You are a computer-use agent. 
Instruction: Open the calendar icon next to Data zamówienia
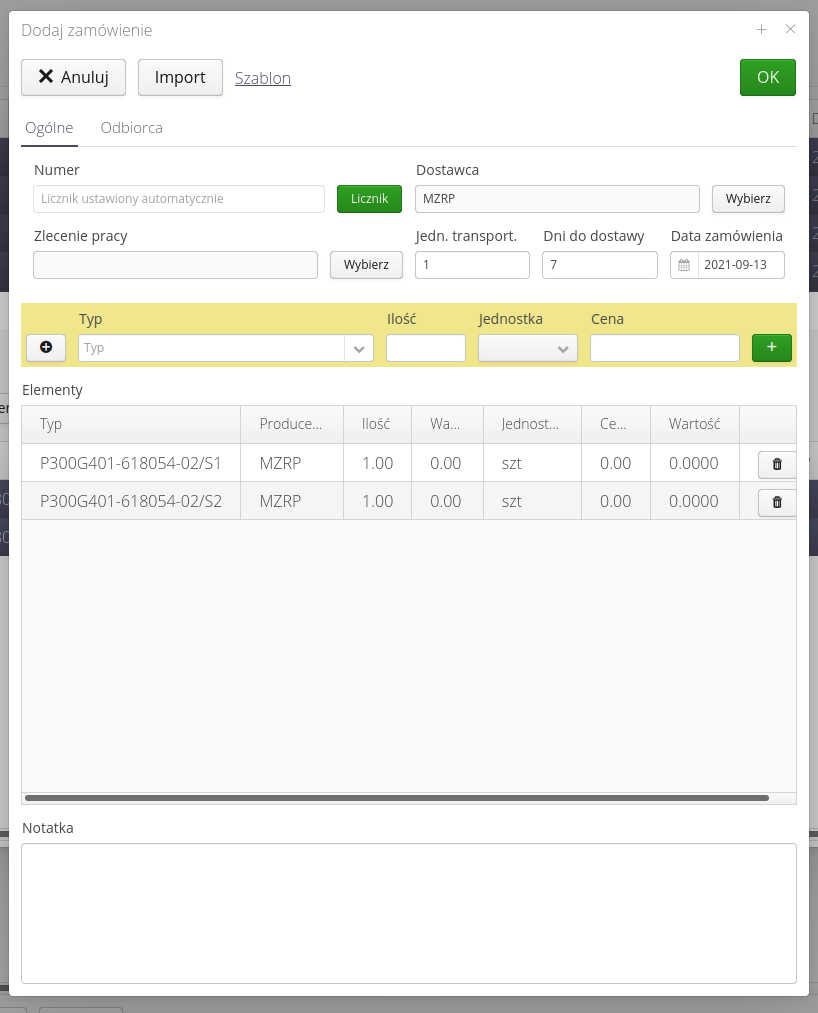[x=686, y=264]
